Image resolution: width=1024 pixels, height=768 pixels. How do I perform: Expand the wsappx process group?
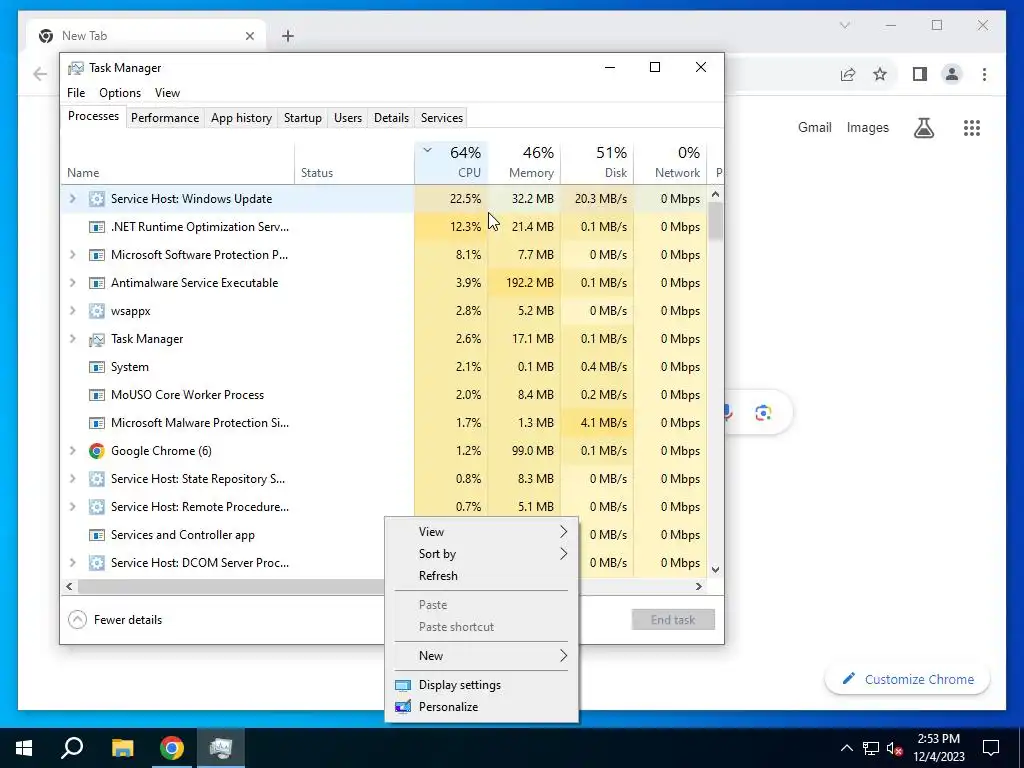click(72, 311)
